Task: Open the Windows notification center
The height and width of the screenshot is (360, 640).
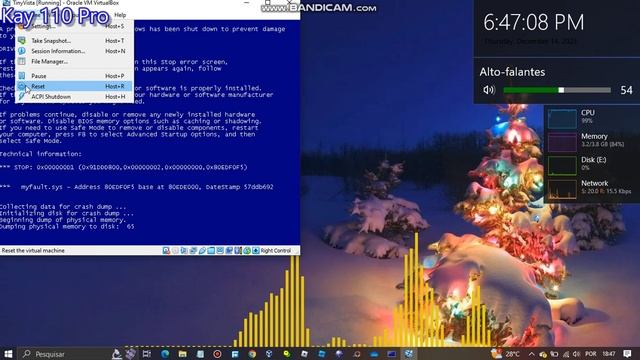Action: [627, 354]
